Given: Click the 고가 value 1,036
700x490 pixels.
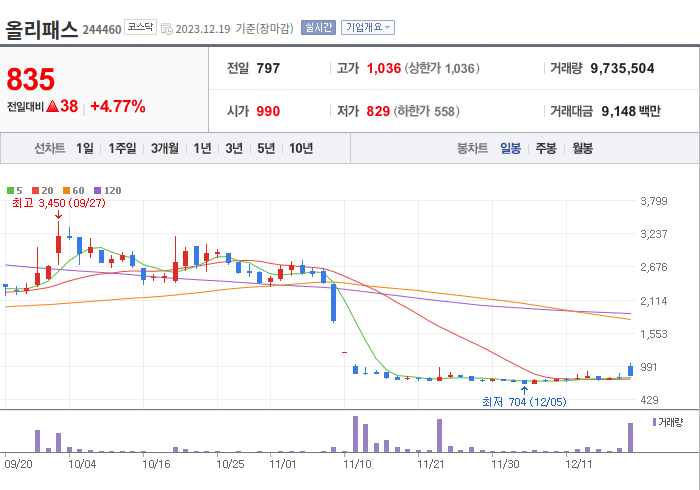Looking at the screenshot, I should coord(384,68).
